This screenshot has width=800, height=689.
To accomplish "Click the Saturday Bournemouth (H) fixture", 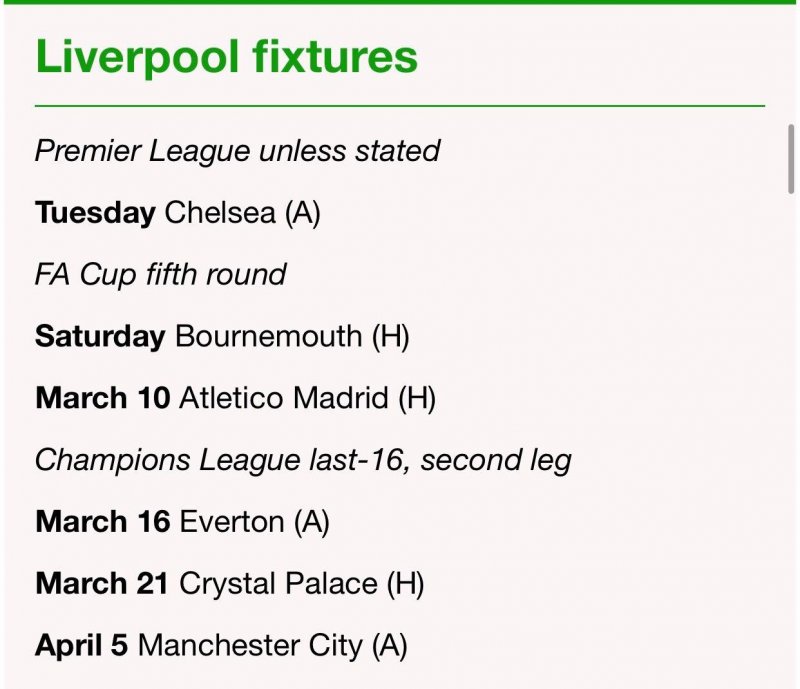I will [222, 337].
